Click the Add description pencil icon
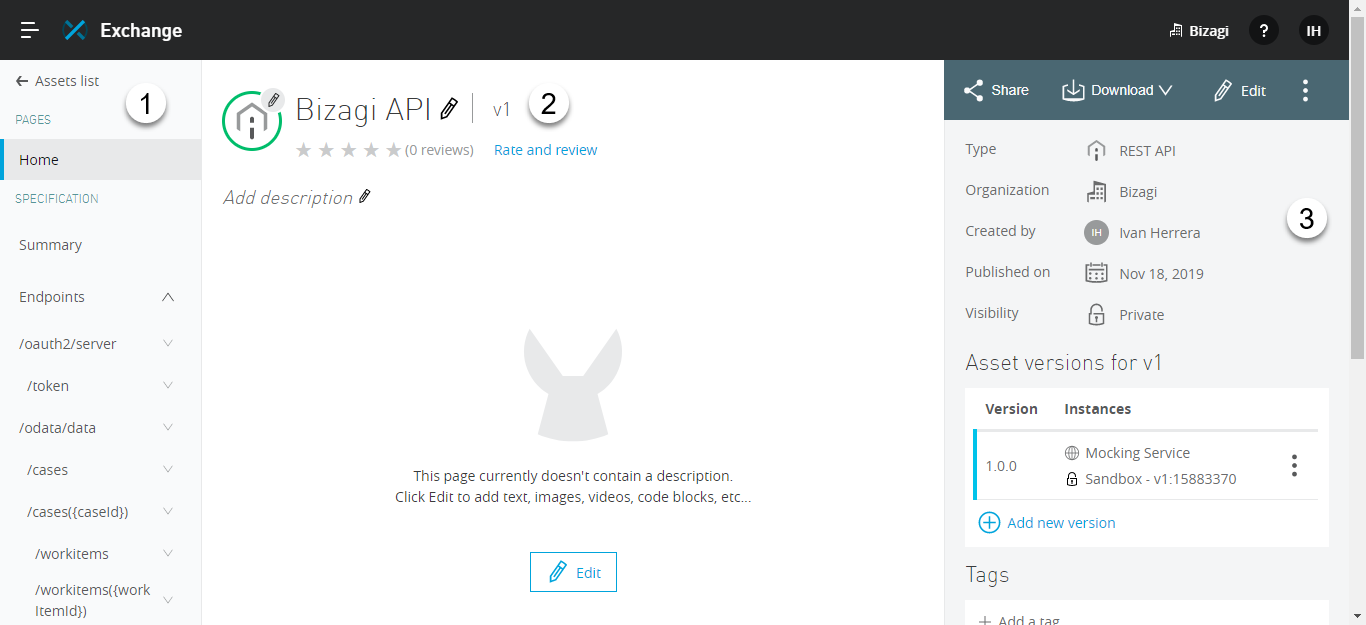Image resolution: width=1366 pixels, height=625 pixels. pyautogui.click(x=365, y=197)
